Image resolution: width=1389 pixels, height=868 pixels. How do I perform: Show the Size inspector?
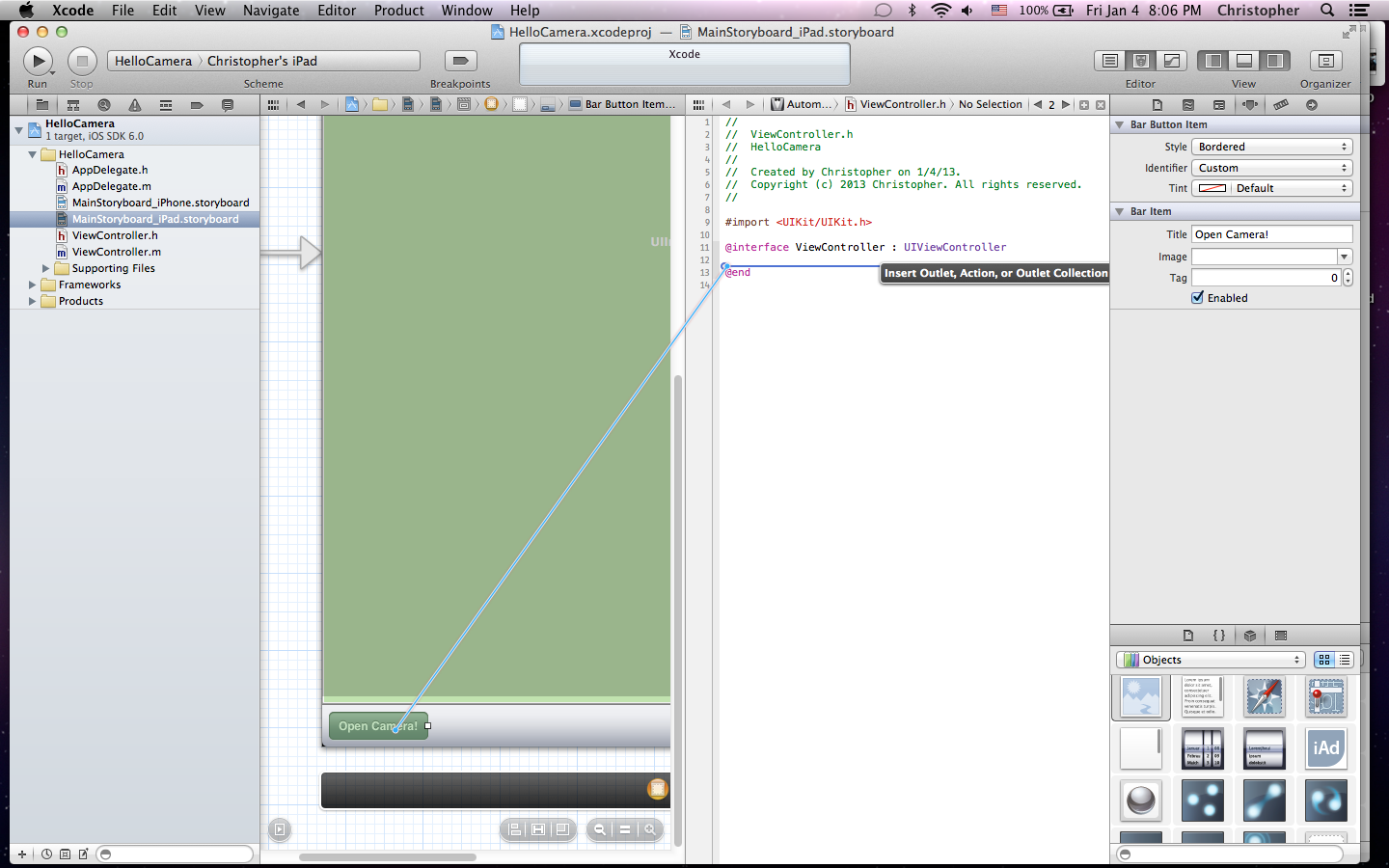(x=1281, y=104)
